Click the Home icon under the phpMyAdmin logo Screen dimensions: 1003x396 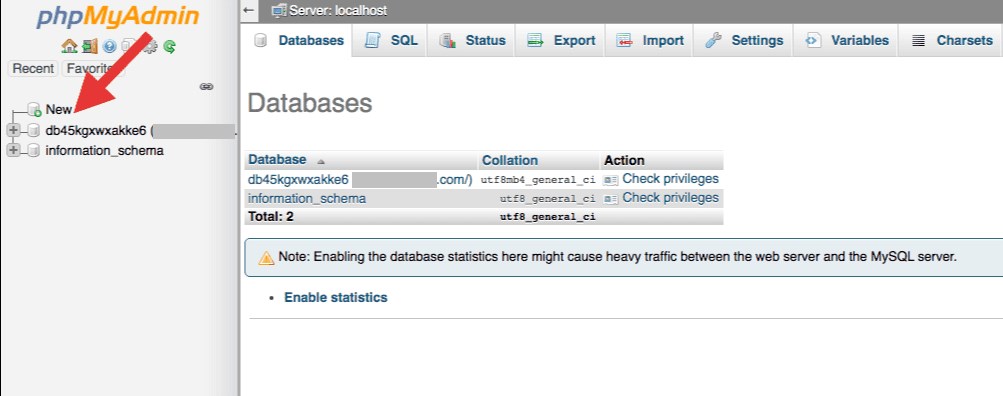69,46
